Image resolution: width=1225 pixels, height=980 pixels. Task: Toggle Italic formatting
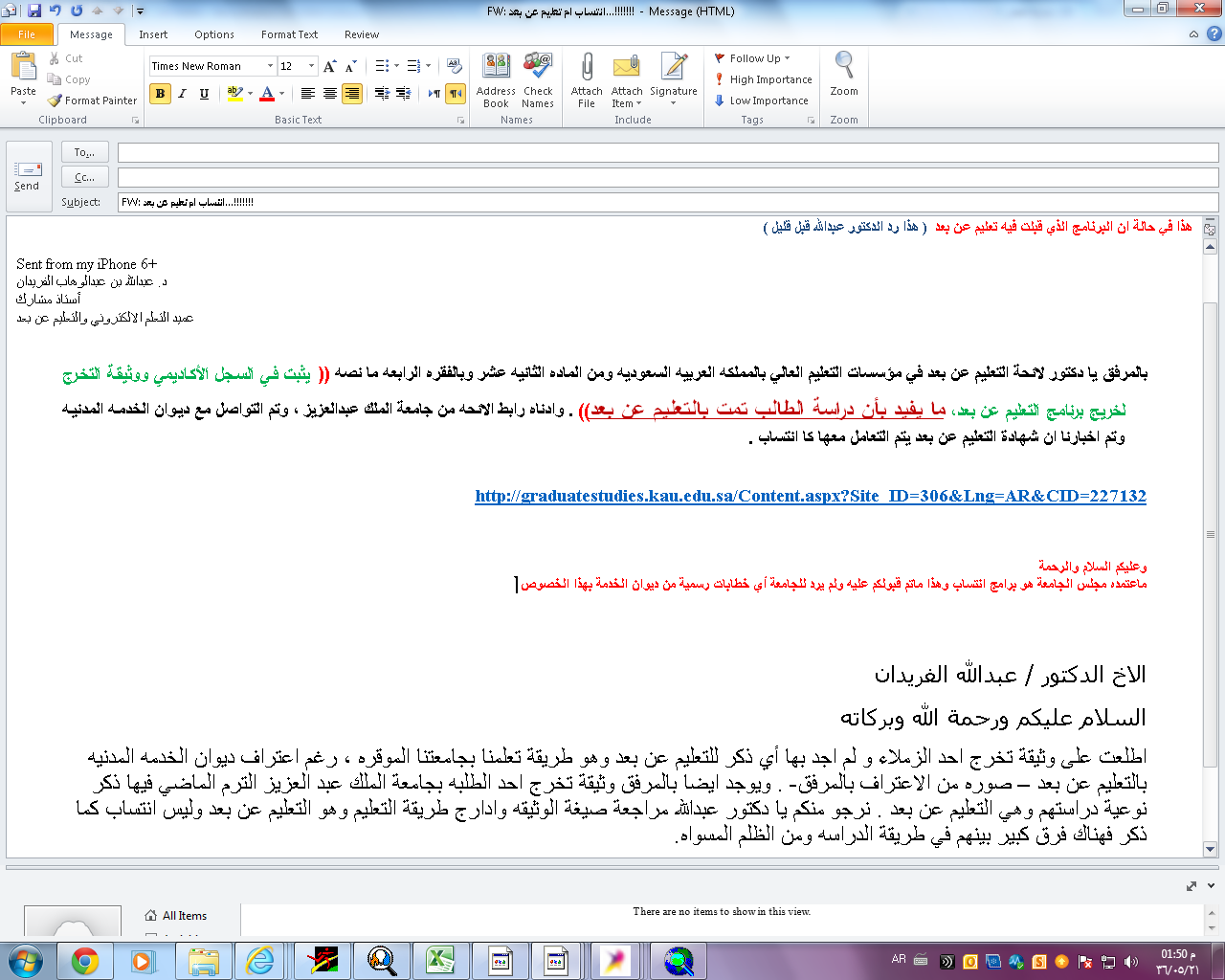(x=182, y=93)
